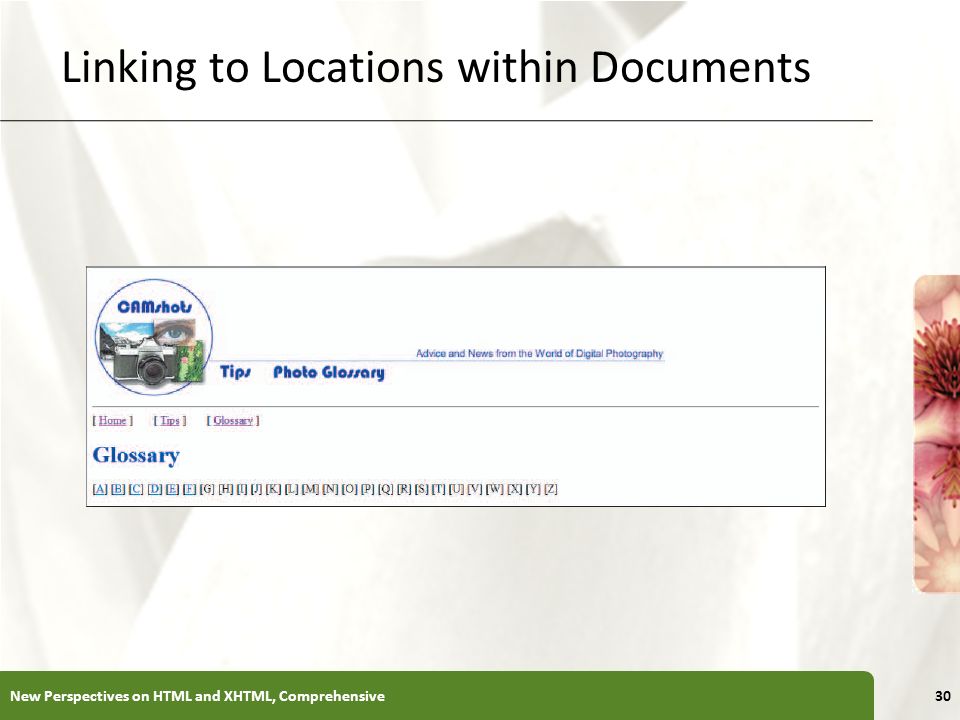Screen dimensions: 960x720
Task: Click the flower image on right edge
Action: (x=937, y=433)
